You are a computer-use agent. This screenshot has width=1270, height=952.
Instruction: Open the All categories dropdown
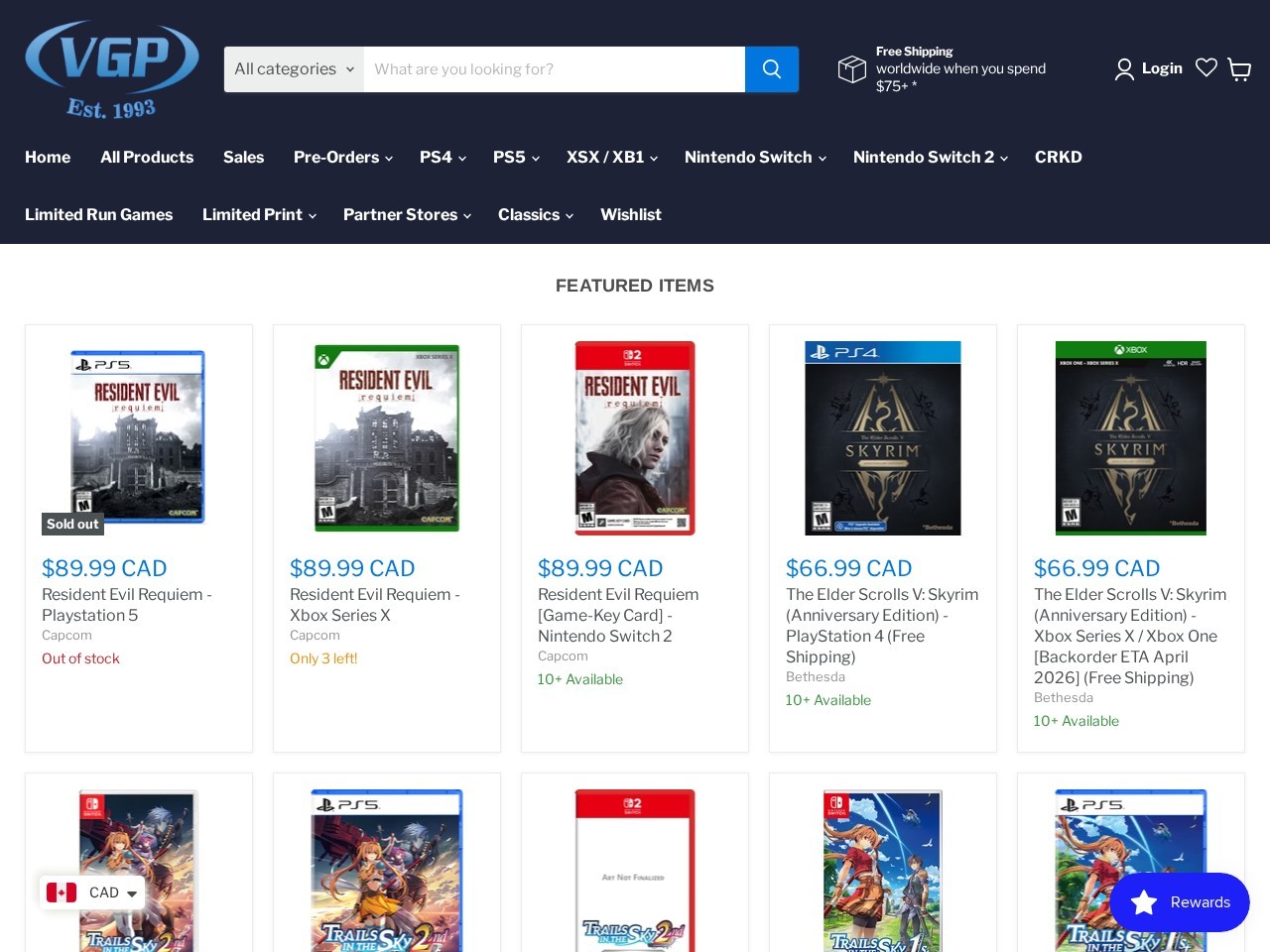tap(293, 69)
